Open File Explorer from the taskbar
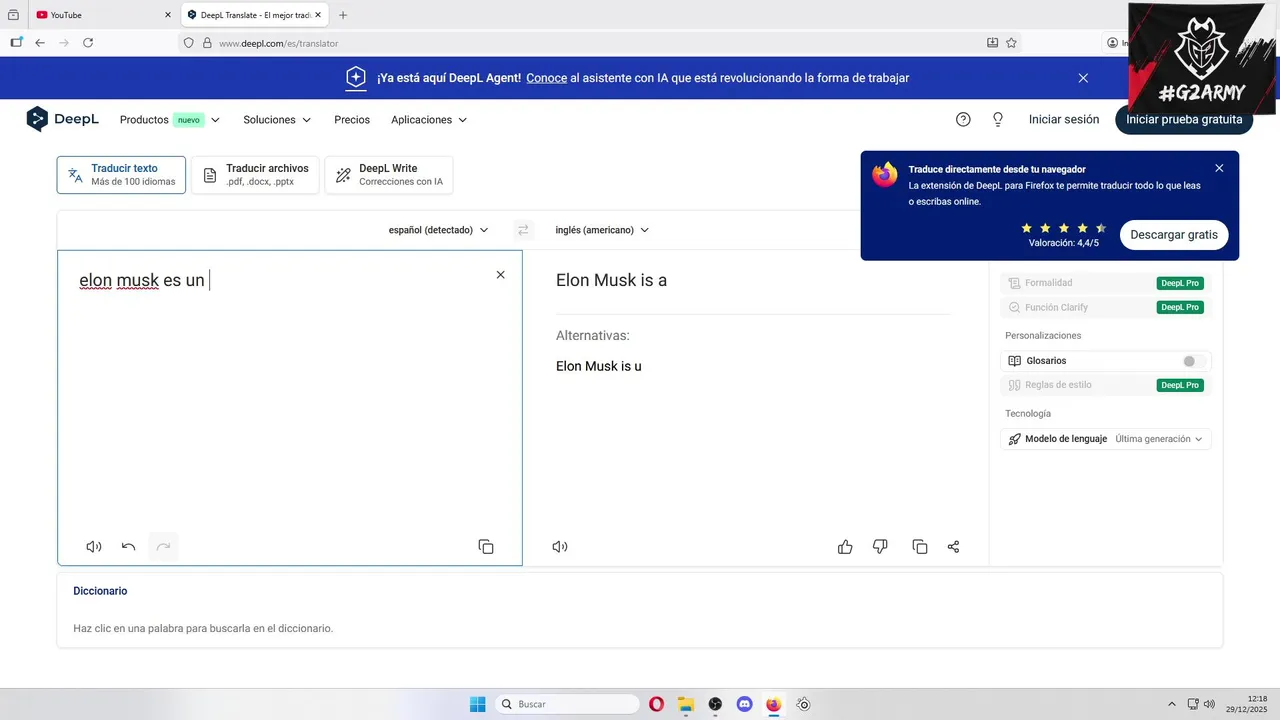Viewport: 1280px width, 720px height. (686, 704)
